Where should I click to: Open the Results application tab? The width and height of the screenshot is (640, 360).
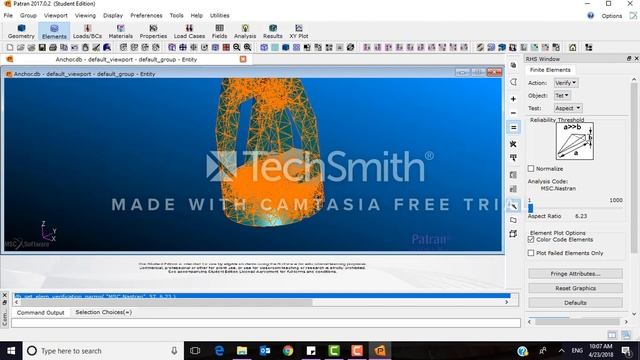[x=273, y=31]
